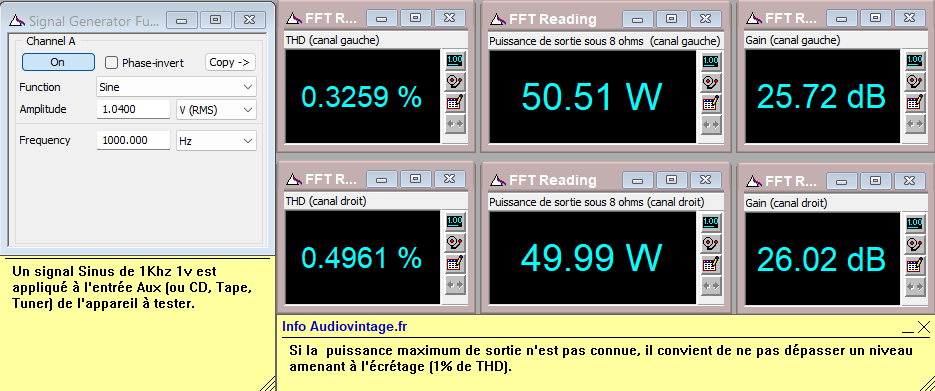This screenshot has height=391, width=935.
Task: Click the Amplitude value field 1.0400
Action: 134,110
